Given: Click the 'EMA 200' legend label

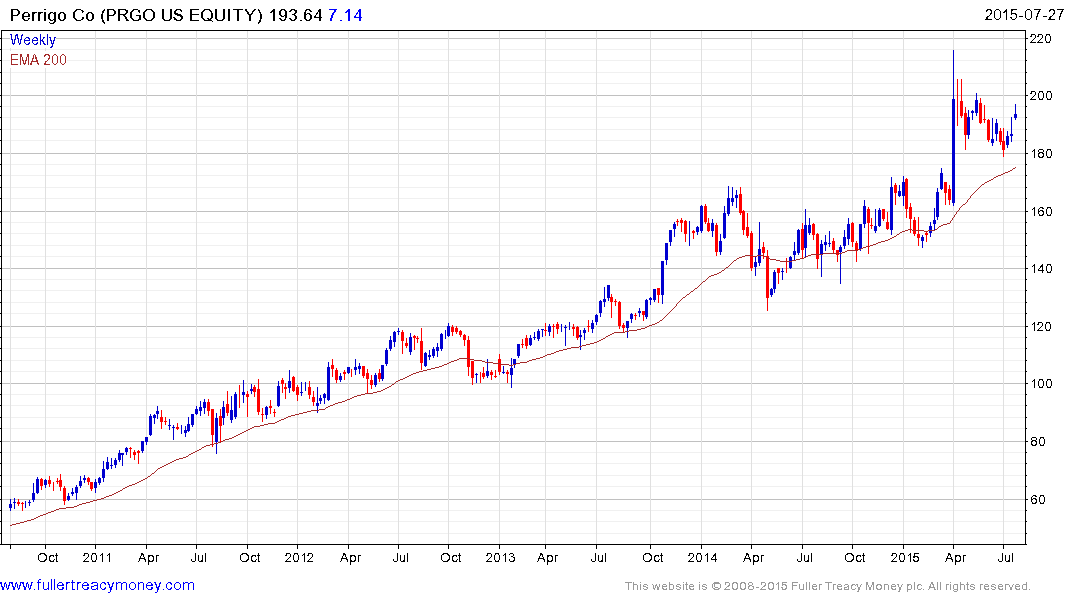Looking at the screenshot, I should (38, 60).
